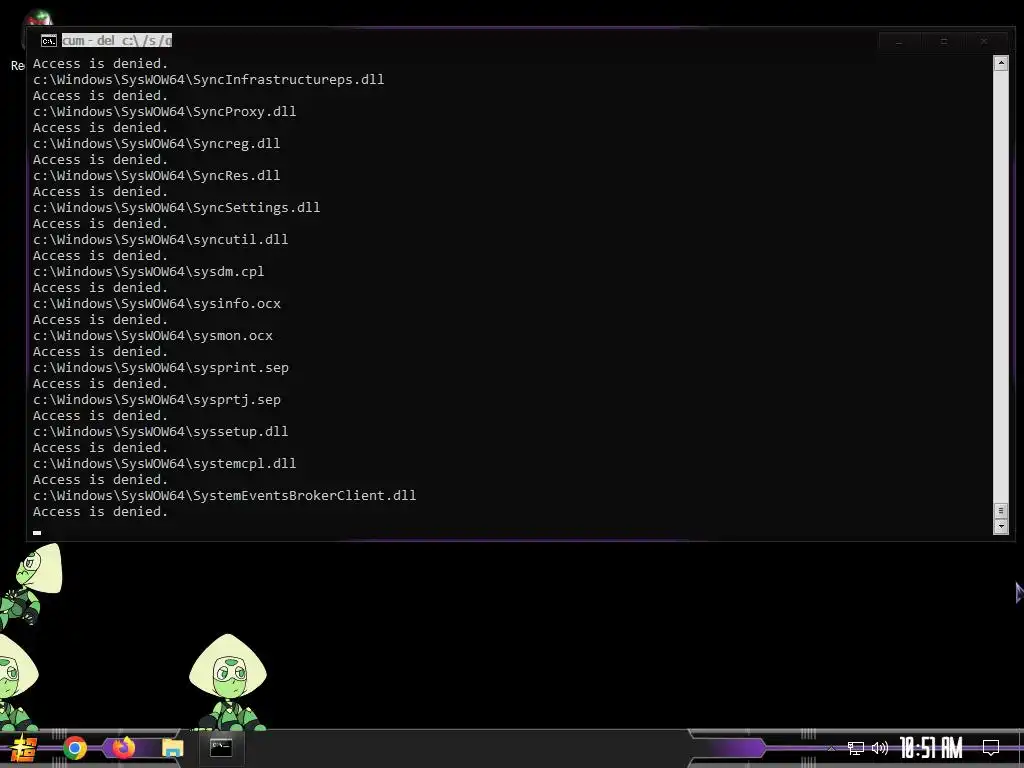The height and width of the screenshot is (768, 1024).
Task: Open File Explorer from the taskbar
Action: [172, 748]
